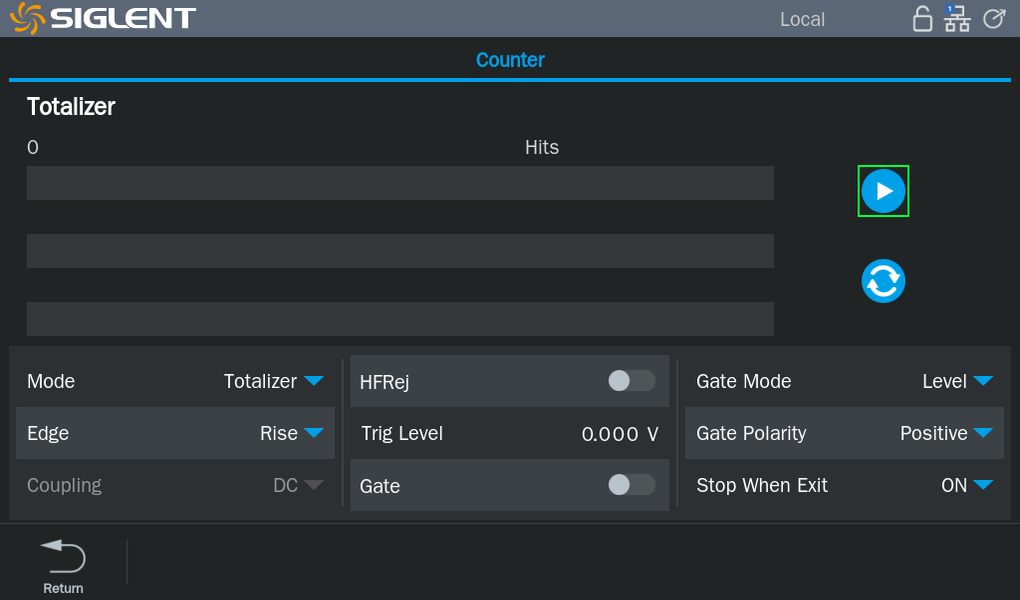Expand the Edge dropdown showing Rise

coord(291,433)
